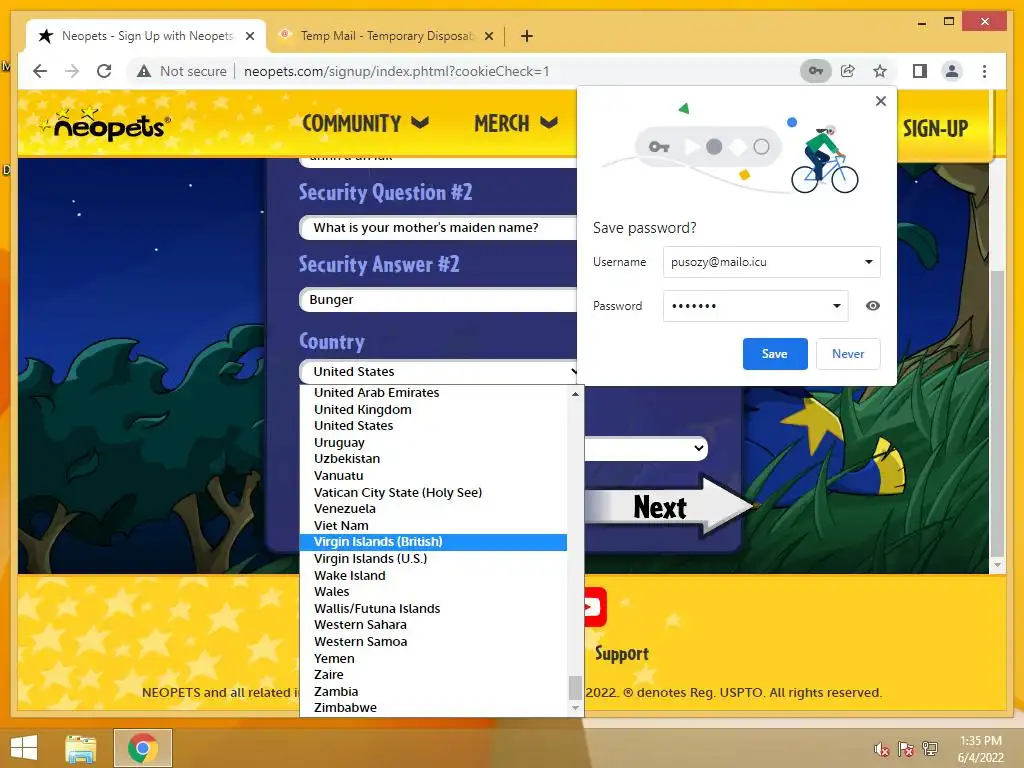Close the Neopets Sign Up tab
Image resolution: width=1024 pixels, height=768 pixels.
click(249, 36)
